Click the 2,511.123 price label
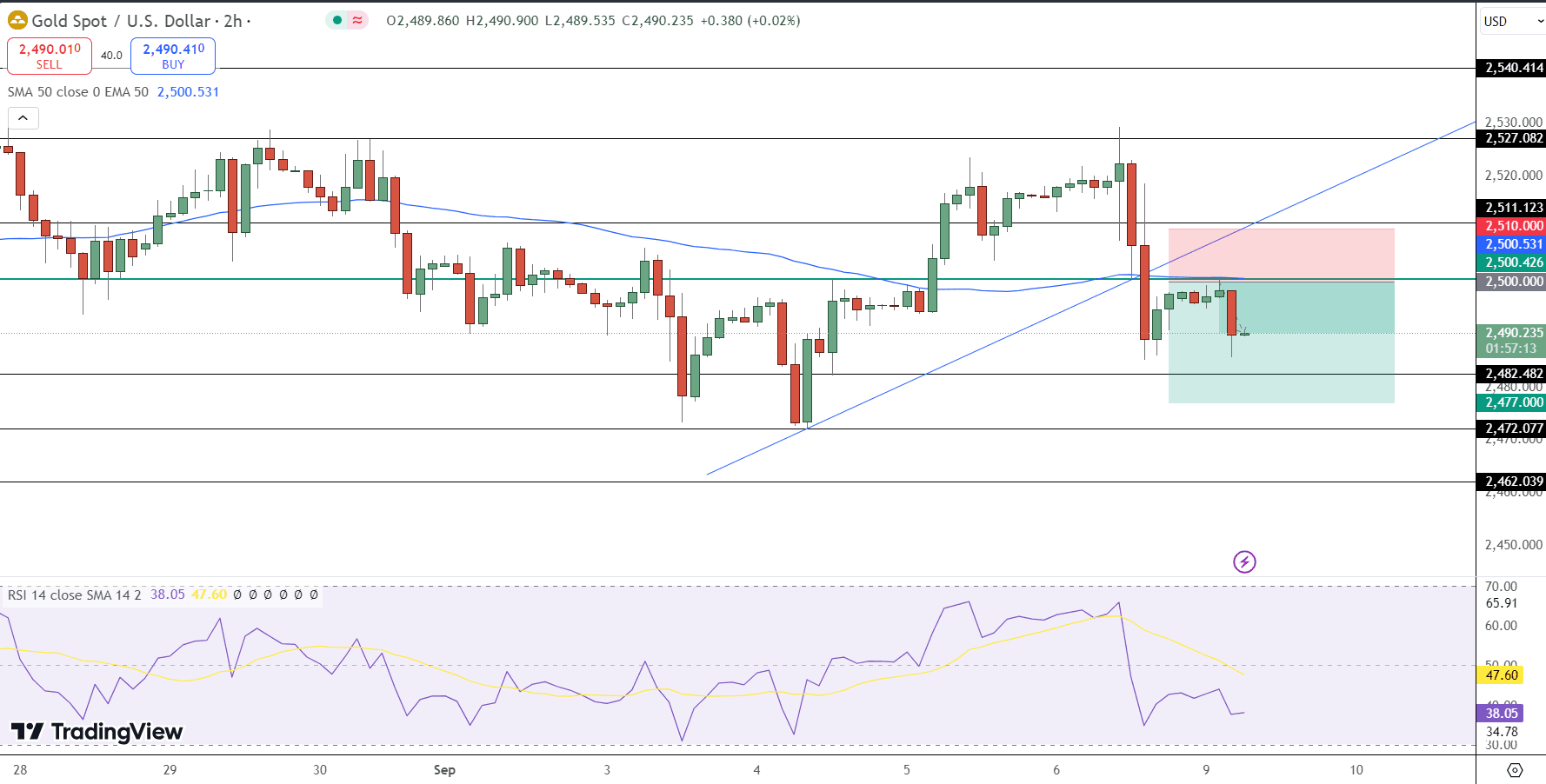 coord(1511,208)
